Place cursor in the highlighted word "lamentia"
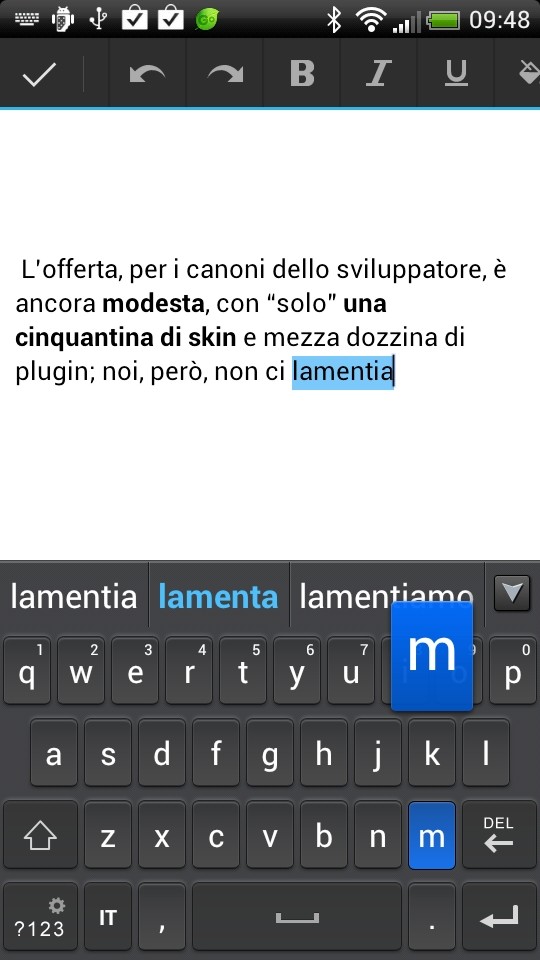The height and width of the screenshot is (960, 540). [x=342, y=371]
